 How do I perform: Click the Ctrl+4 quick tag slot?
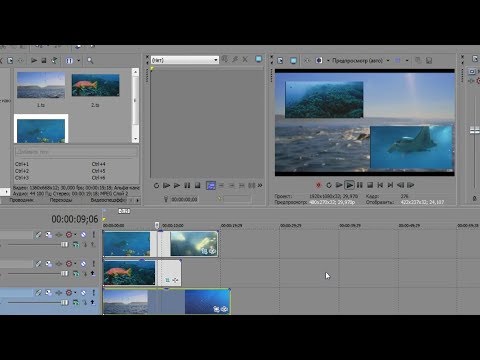click(99, 164)
